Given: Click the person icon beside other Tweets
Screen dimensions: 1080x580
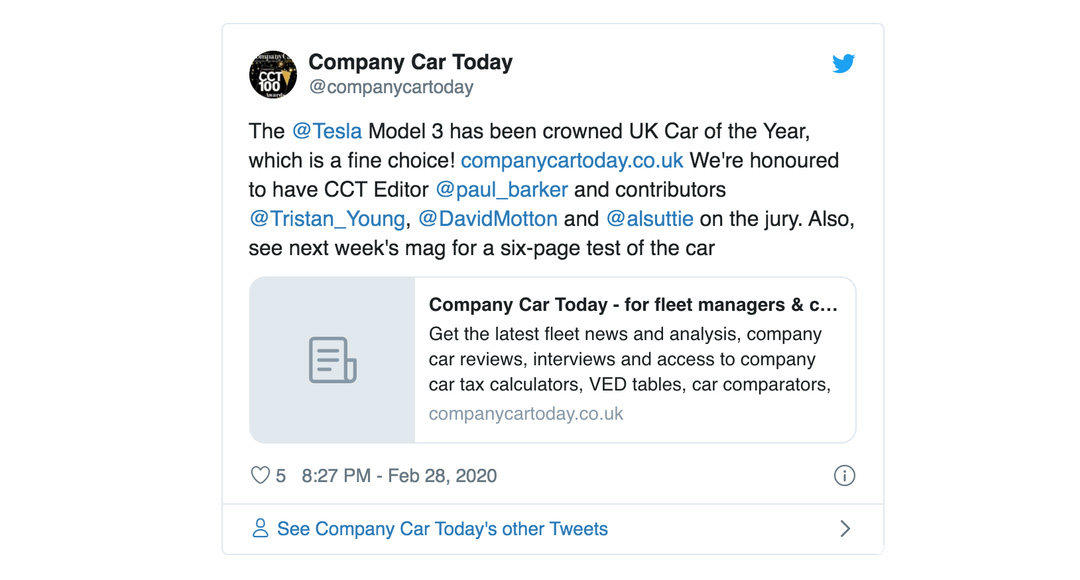Looking at the screenshot, I should (260, 529).
